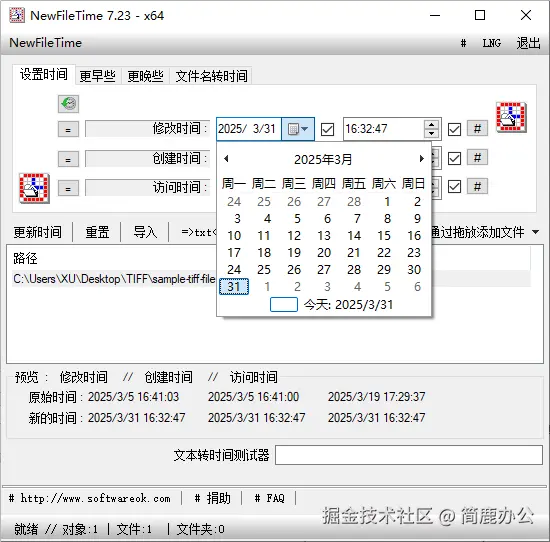Click the 访问时间 label field

pos(147,188)
